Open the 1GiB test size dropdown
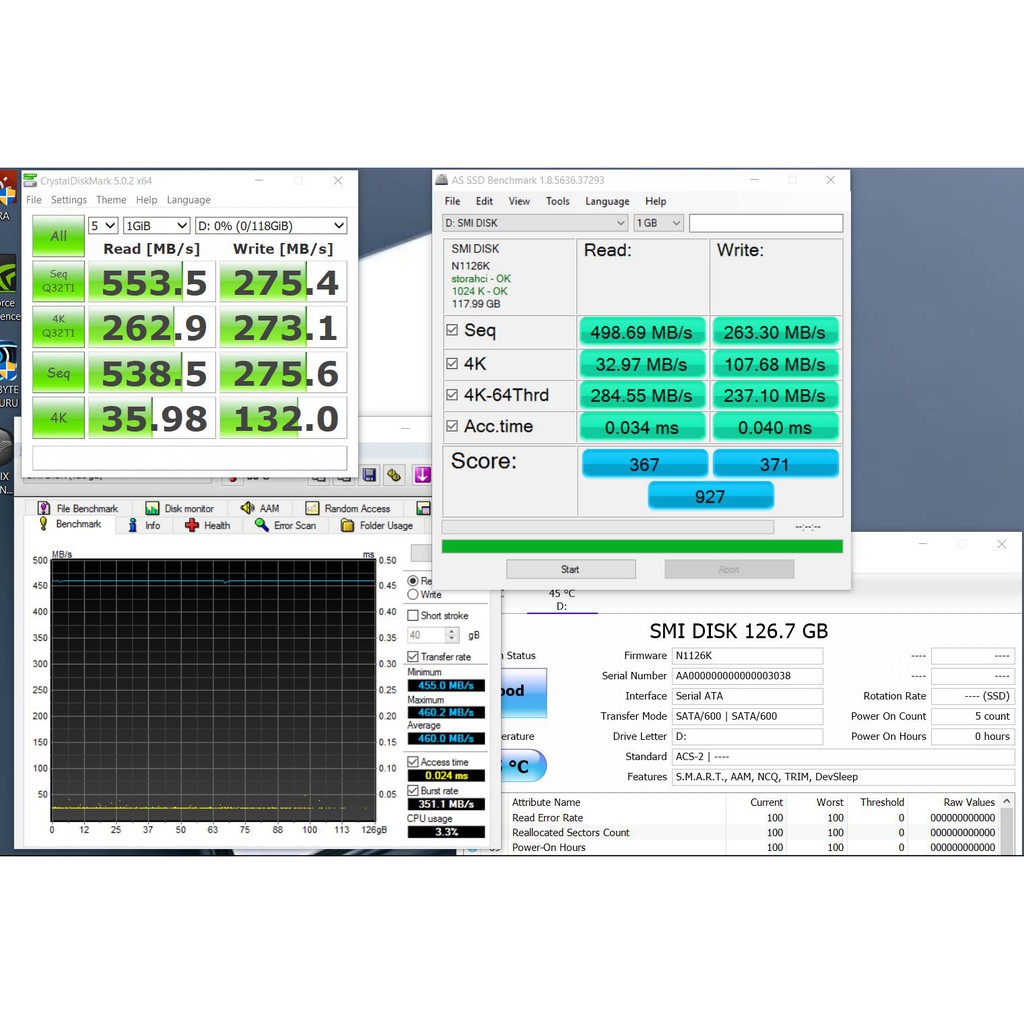The image size is (1024, 1024). (157, 225)
